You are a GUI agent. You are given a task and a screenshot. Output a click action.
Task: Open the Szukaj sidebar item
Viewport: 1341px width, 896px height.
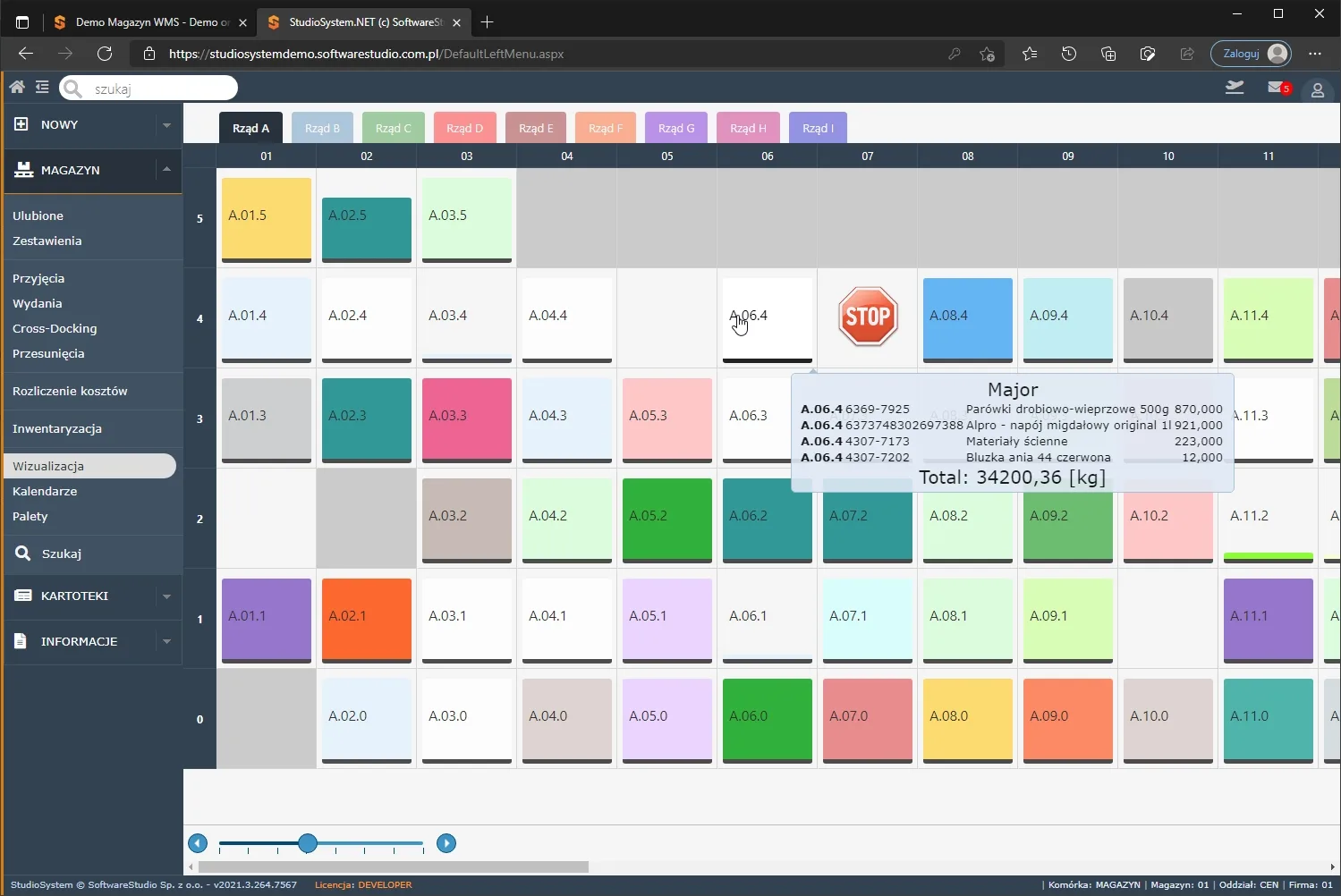(61, 554)
